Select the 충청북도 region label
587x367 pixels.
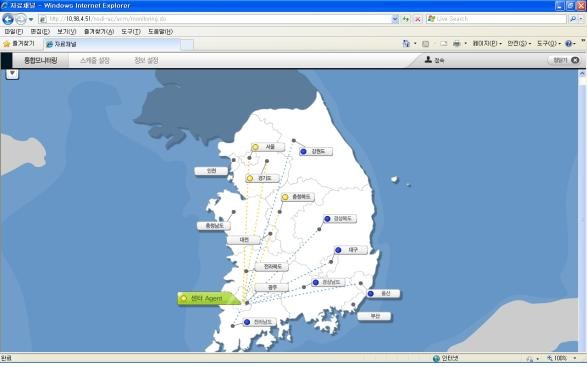[x=298, y=197]
